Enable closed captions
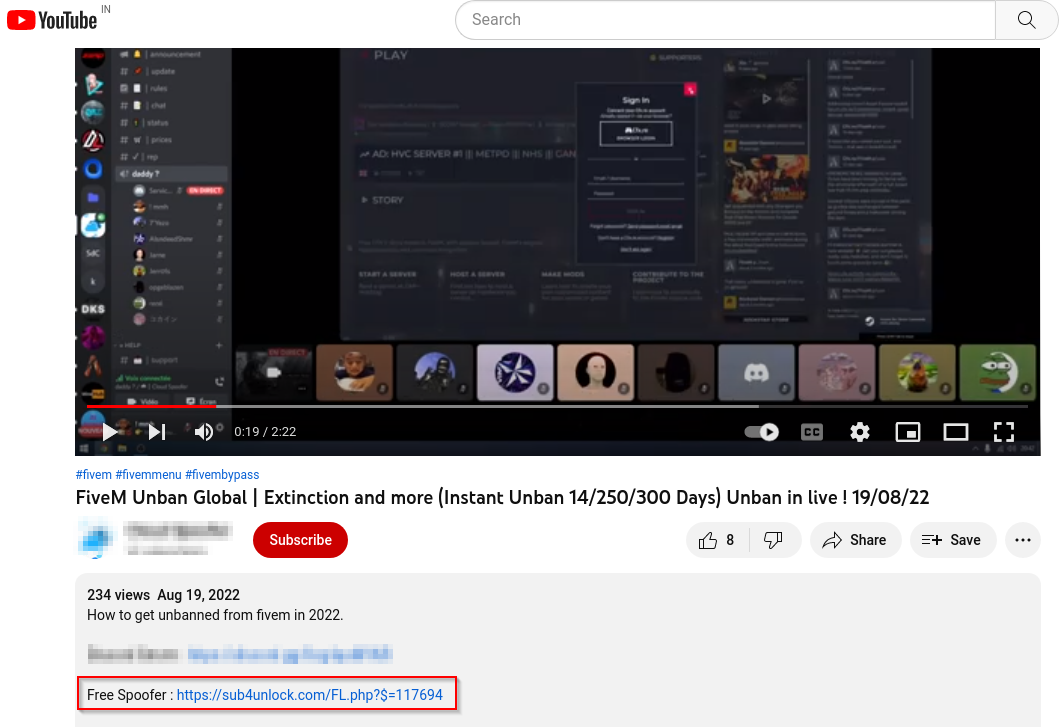Viewport: 1059px width, 727px height. coord(811,431)
